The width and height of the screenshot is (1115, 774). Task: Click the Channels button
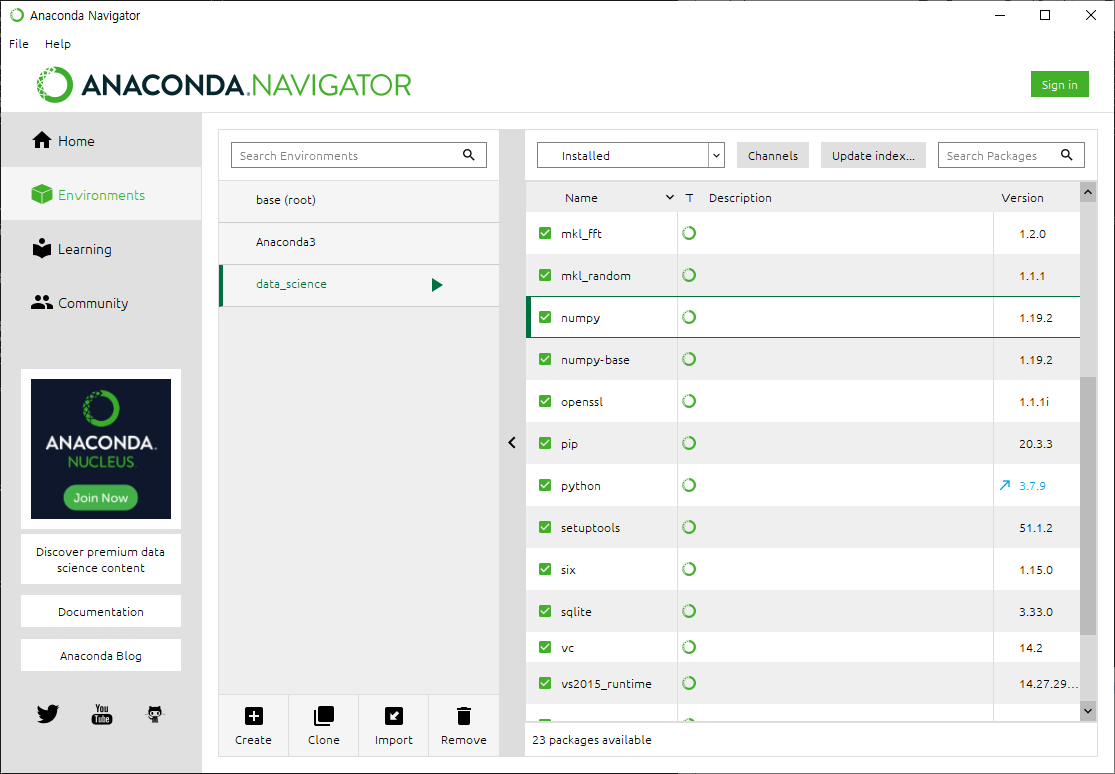[x=773, y=155]
